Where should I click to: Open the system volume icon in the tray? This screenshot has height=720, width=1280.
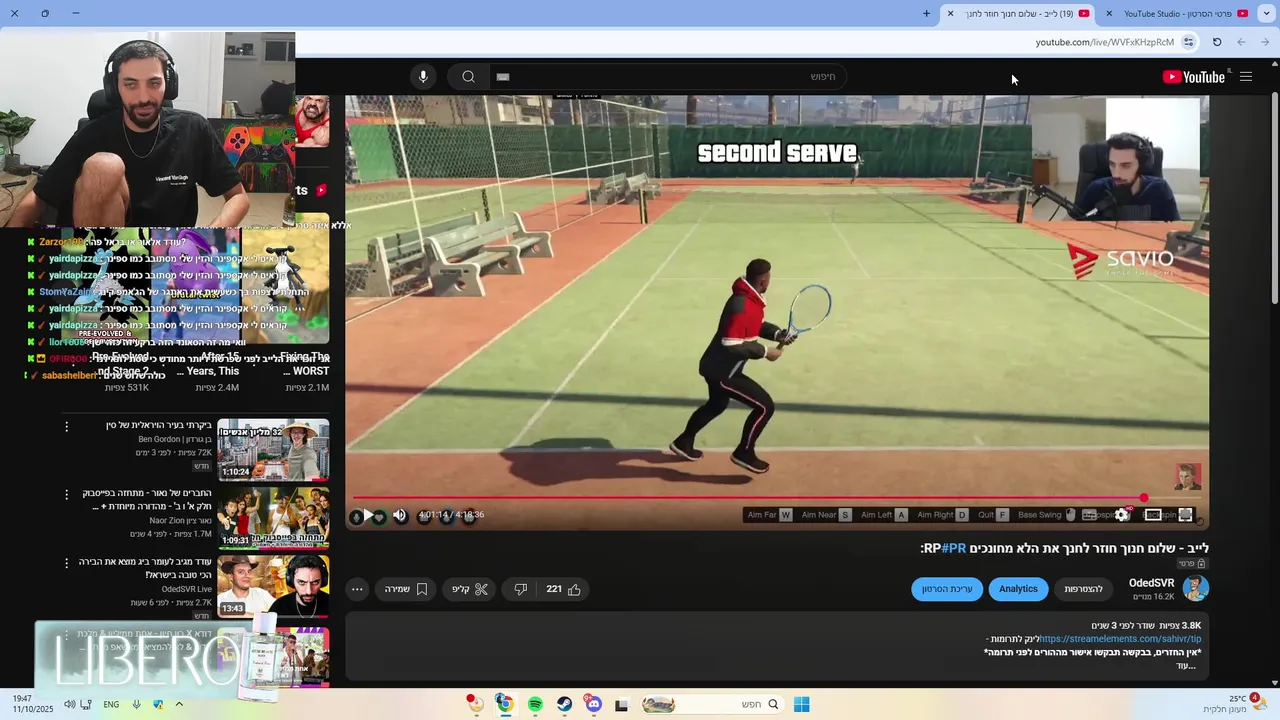pyautogui.click(x=70, y=704)
